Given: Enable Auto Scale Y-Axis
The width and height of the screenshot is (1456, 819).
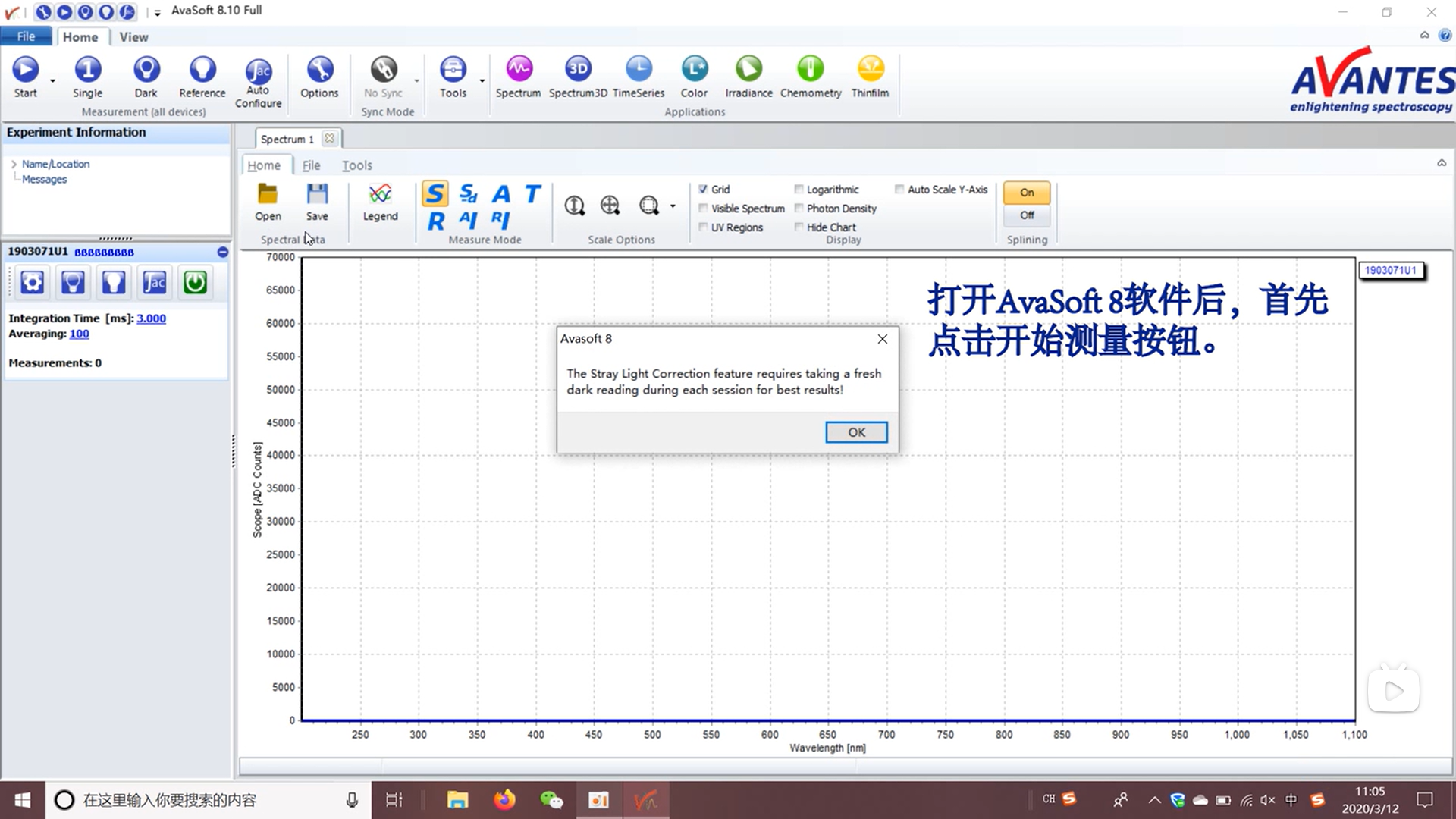Looking at the screenshot, I should (899, 189).
